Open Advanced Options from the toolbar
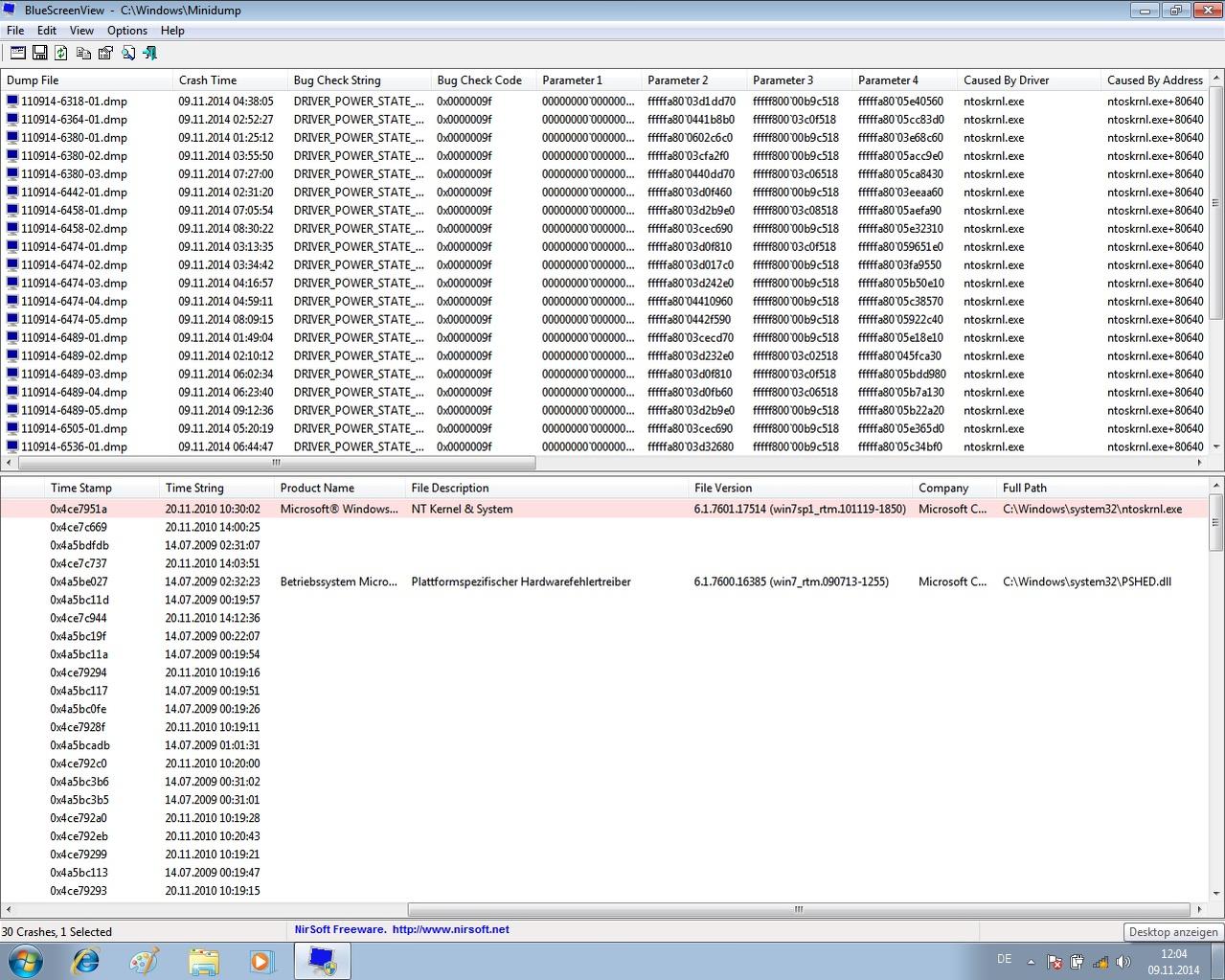This screenshot has height=980, width=1225. point(17,53)
